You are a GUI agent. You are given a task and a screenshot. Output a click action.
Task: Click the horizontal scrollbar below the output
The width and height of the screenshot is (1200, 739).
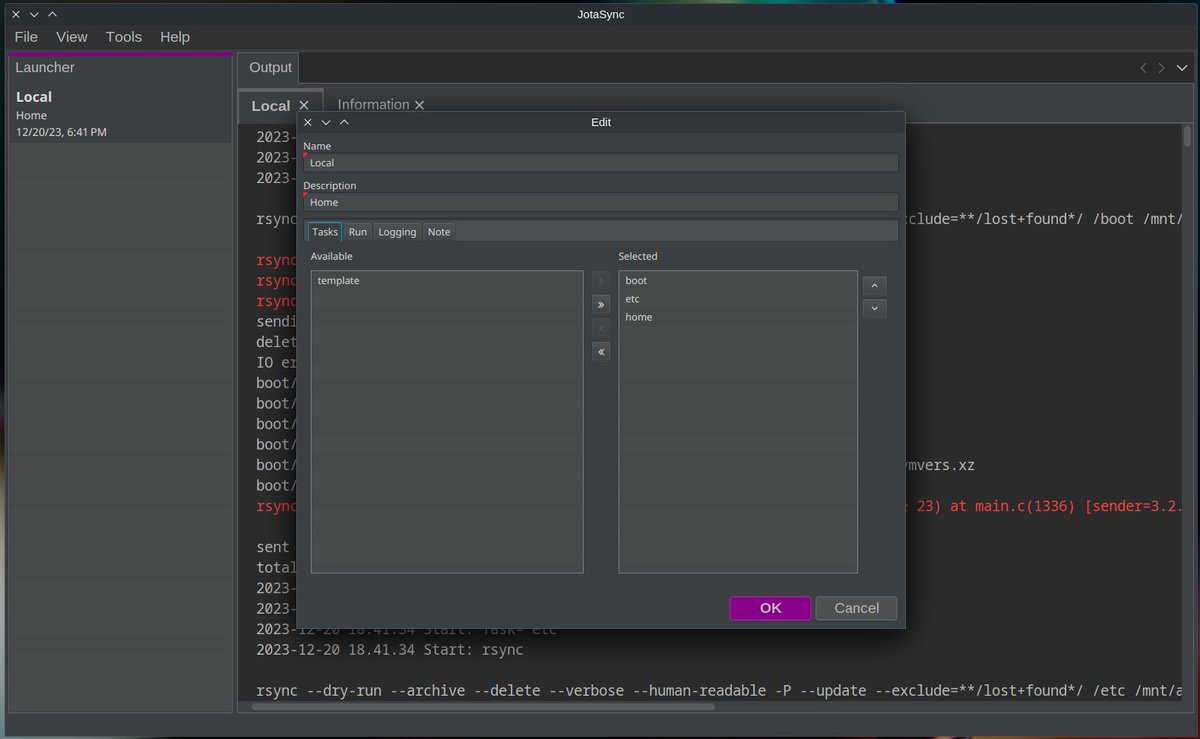(480, 707)
